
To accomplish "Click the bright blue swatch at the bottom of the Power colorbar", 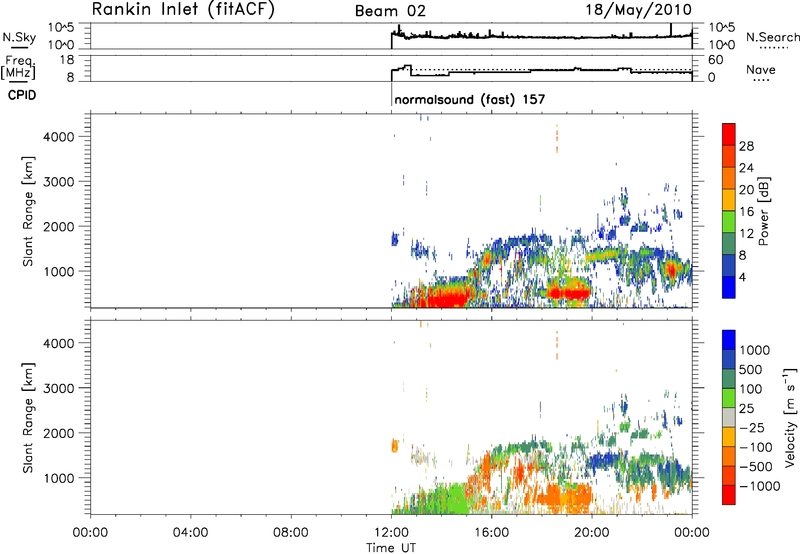I will [729, 287].
